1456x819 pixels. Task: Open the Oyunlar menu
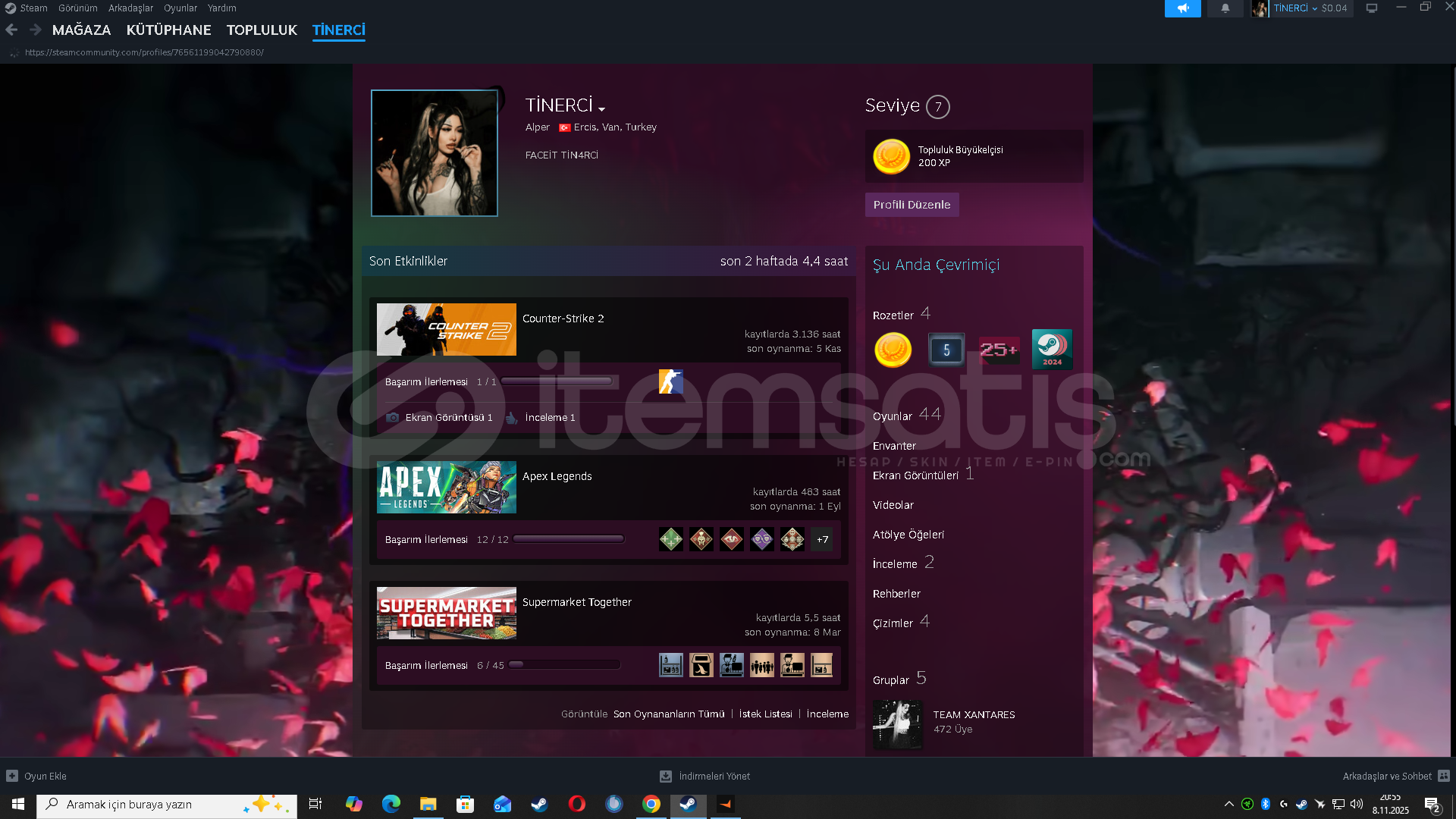(x=180, y=8)
